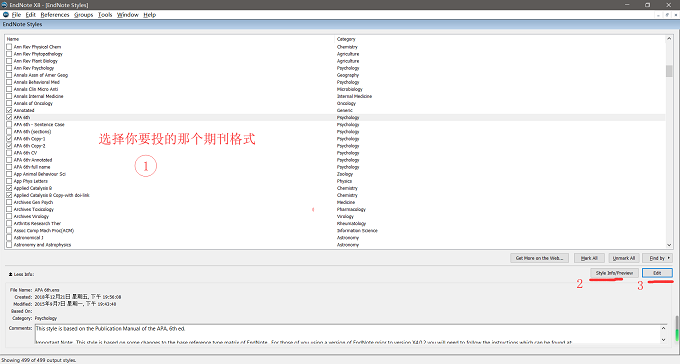Click the Comments box scroll-up arrow
The width and height of the screenshot is (680, 364).
[663, 328]
